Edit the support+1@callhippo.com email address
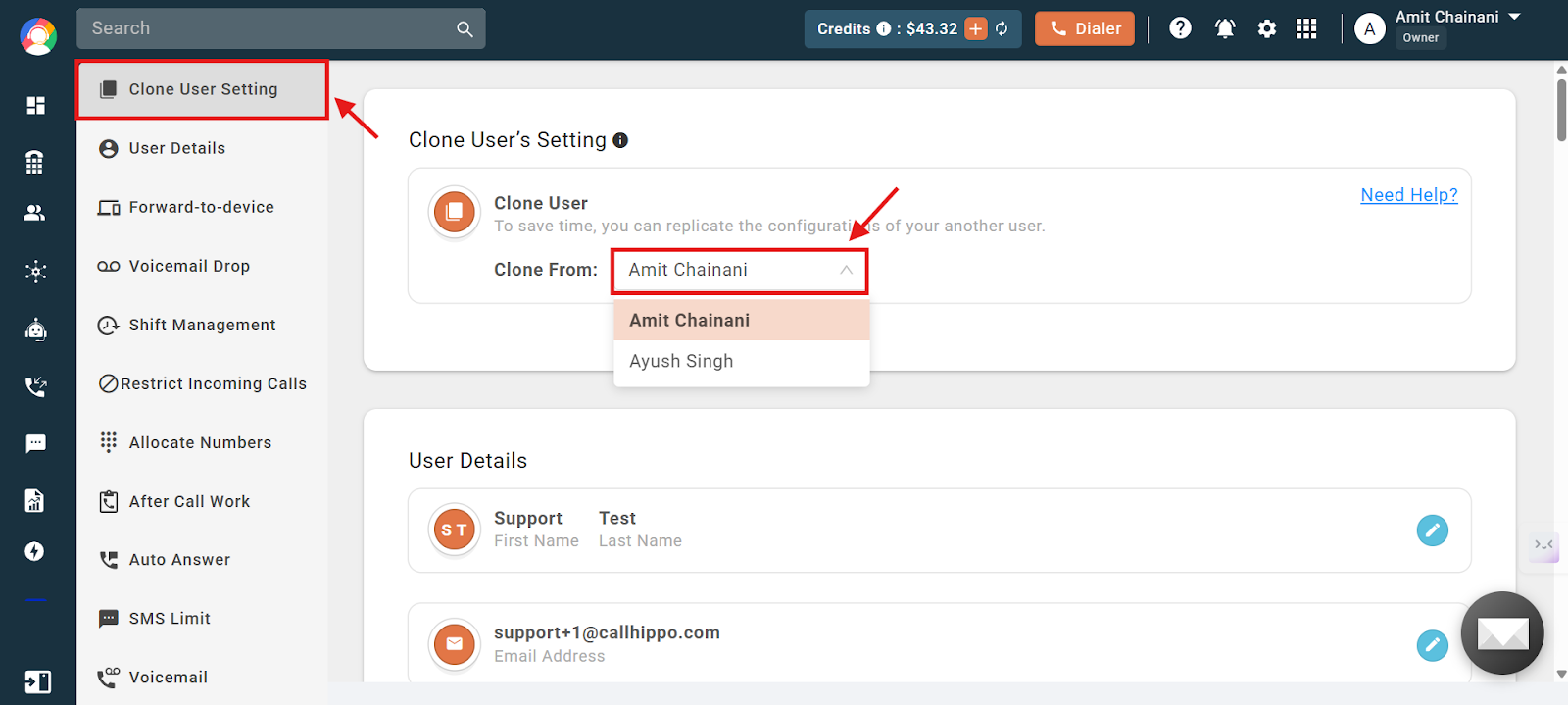1568x705 pixels. [x=1432, y=645]
